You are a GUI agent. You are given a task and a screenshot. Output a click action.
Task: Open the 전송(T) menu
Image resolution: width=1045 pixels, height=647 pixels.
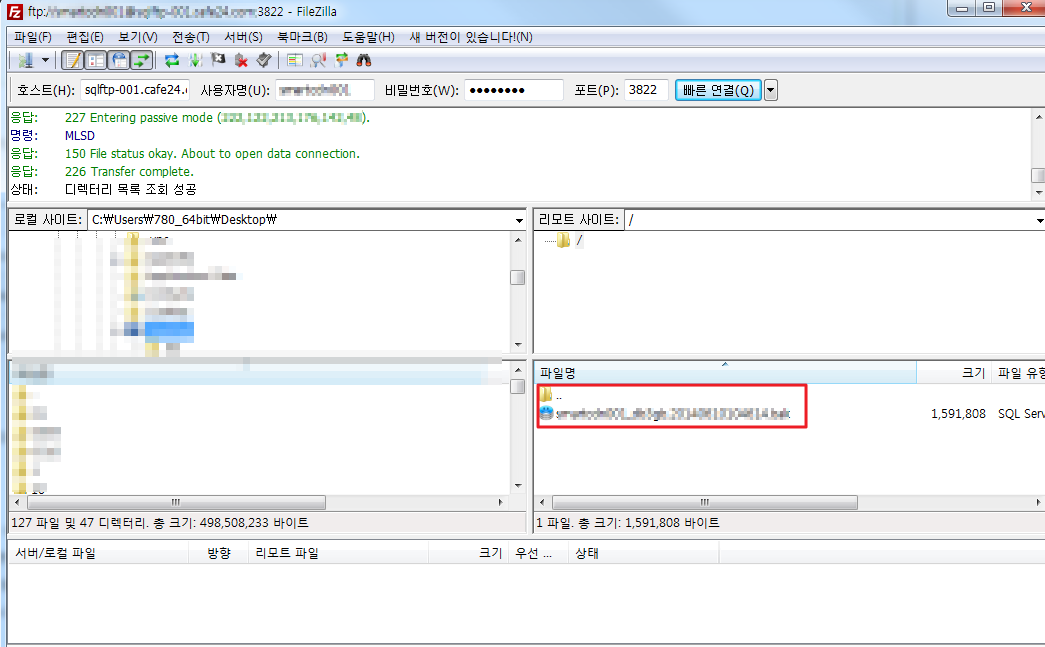tap(188, 37)
